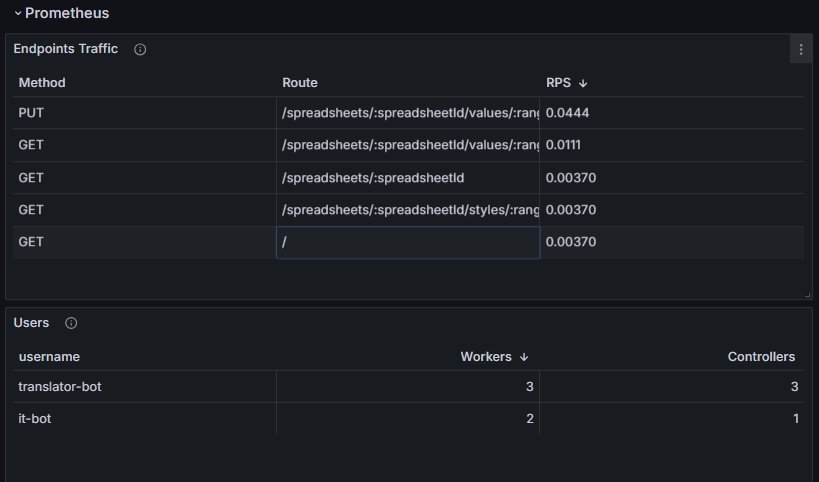Sort table by Method column

pos(42,83)
